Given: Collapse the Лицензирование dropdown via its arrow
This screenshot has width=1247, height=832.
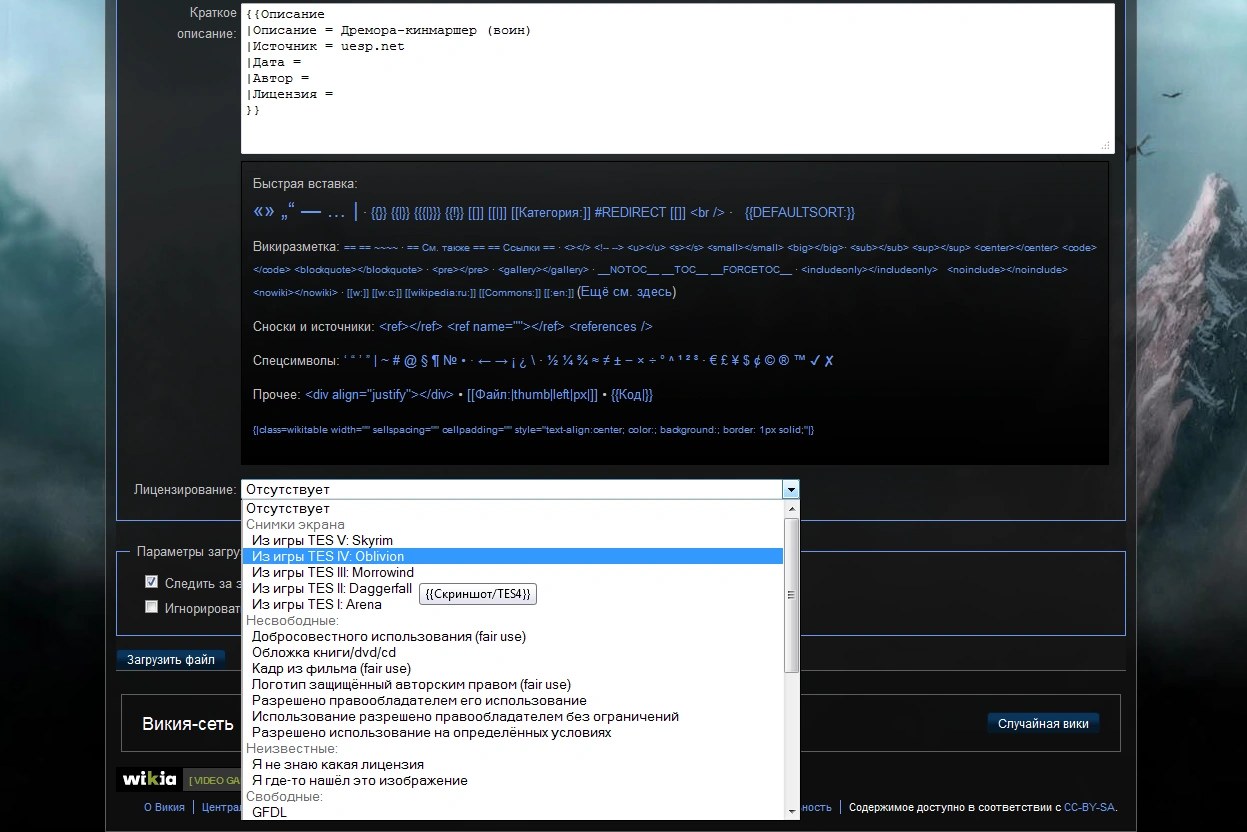Looking at the screenshot, I should click(x=791, y=490).
